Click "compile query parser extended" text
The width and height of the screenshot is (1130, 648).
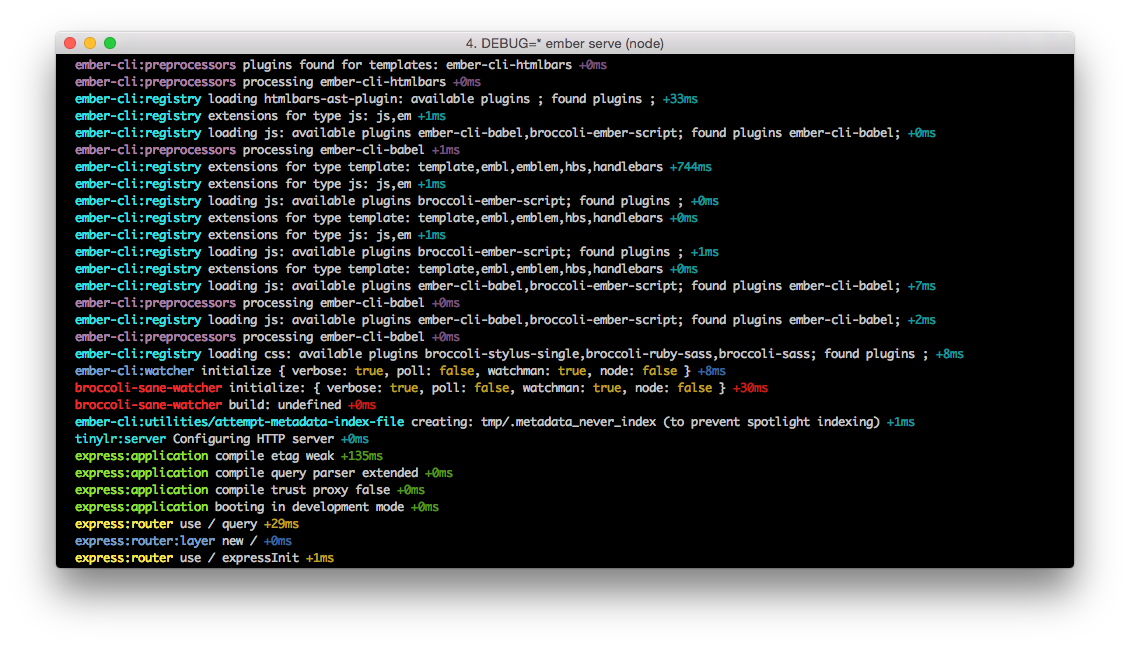point(316,474)
